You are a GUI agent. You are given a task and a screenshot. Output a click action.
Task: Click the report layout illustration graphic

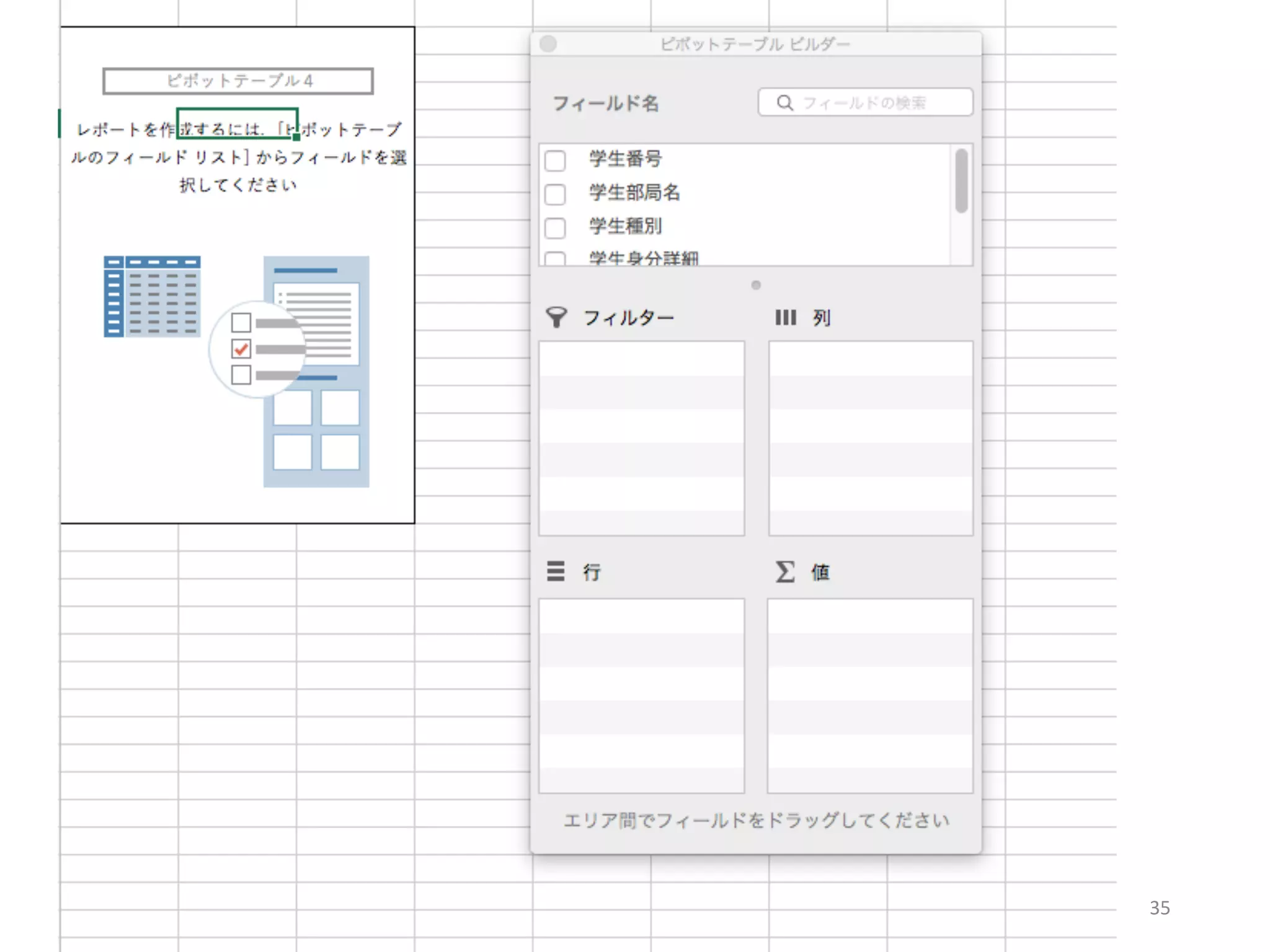316,372
